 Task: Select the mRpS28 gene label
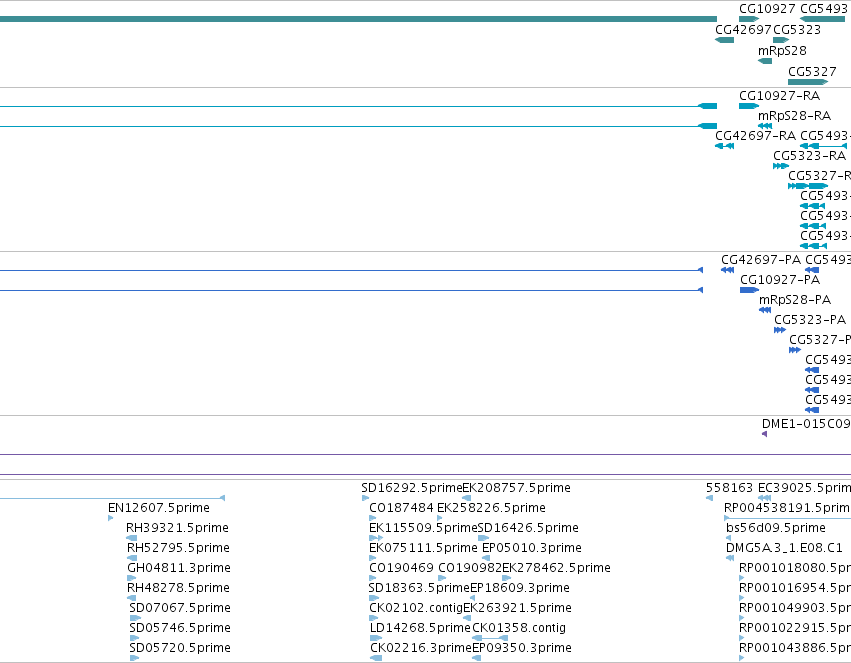coord(782,51)
